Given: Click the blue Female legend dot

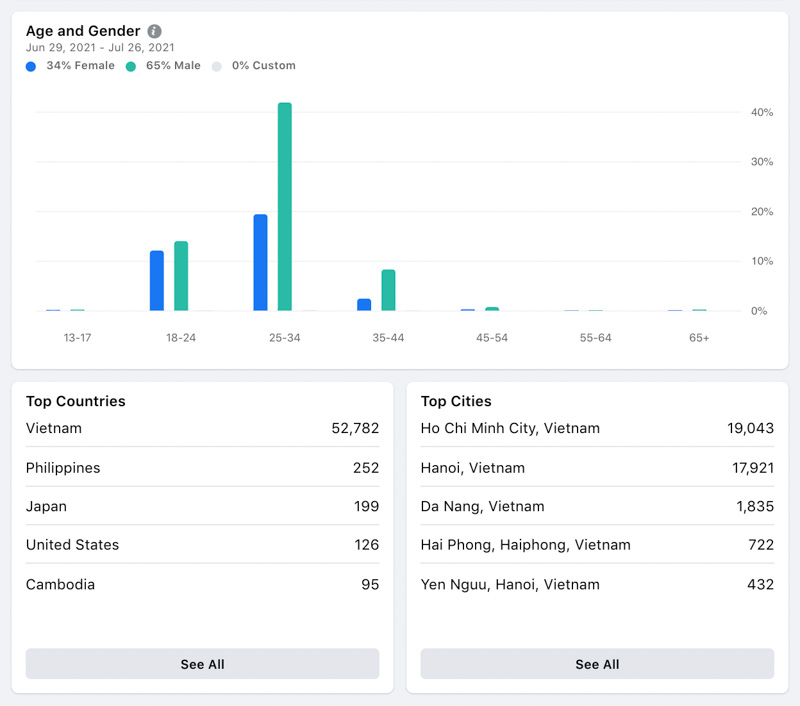Looking at the screenshot, I should click(31, 66).
